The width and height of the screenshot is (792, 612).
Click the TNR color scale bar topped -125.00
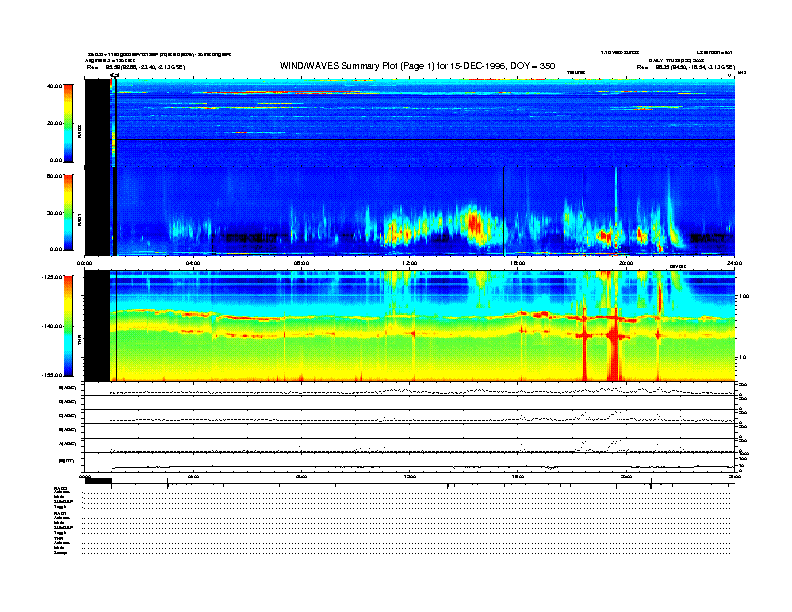pos(68,326)
